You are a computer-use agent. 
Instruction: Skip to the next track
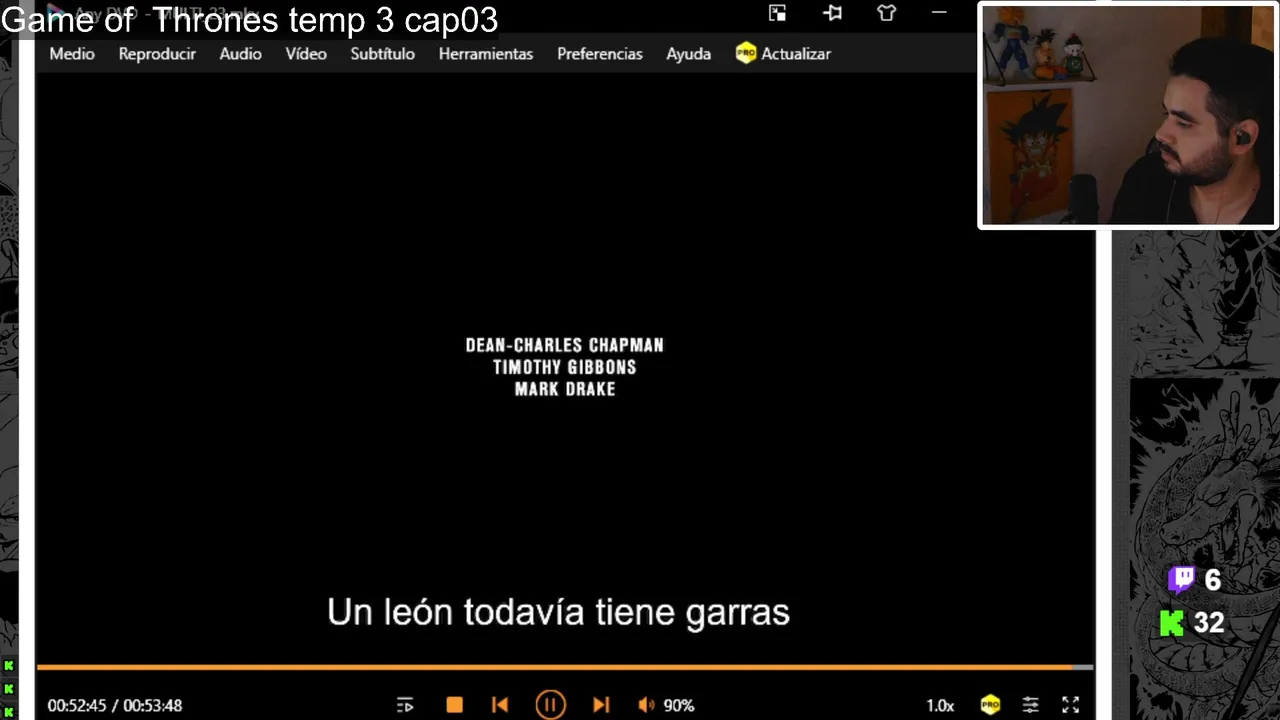601,705
